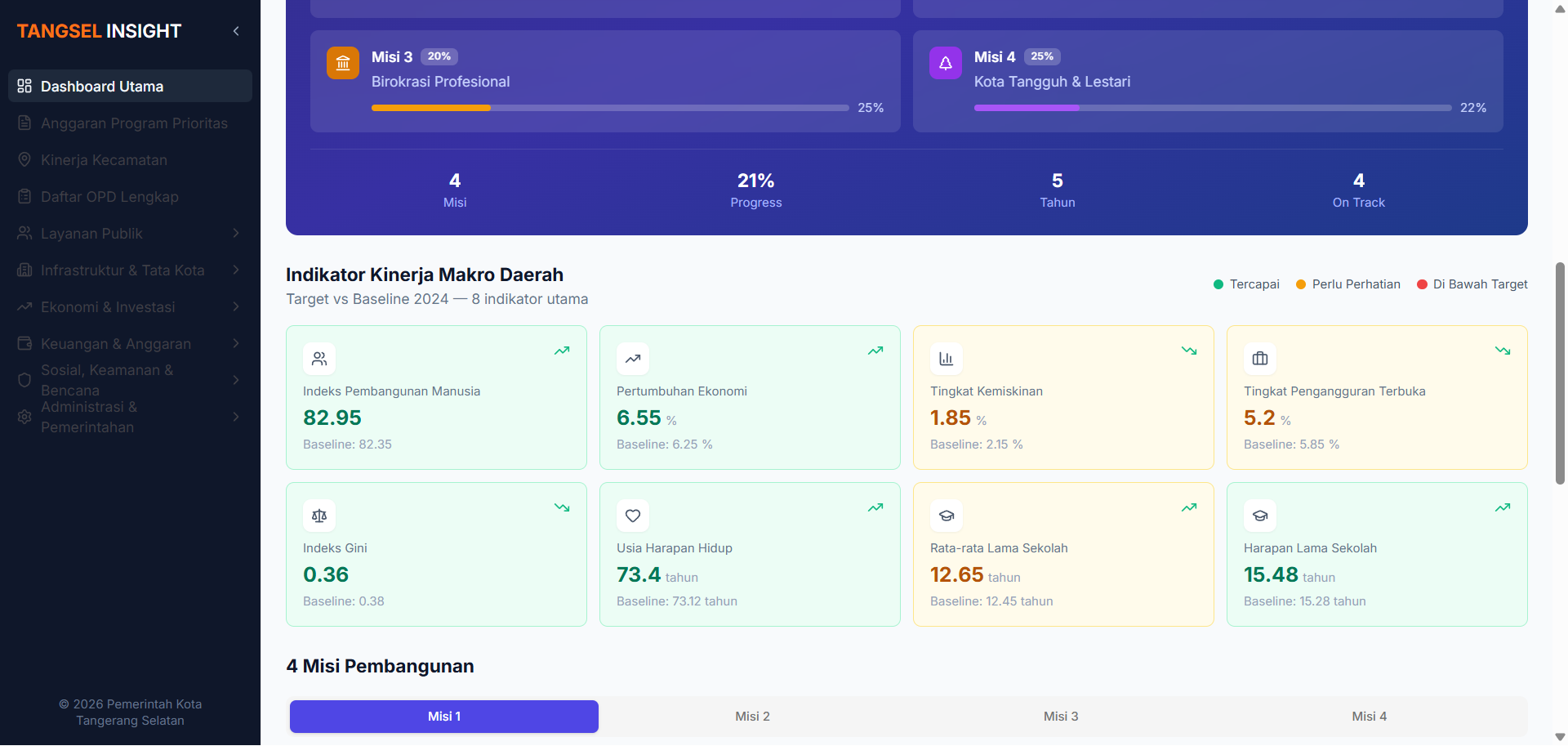The height and width of the screenshot is (746, 1568).
Task: Expand the Layanan Publik submenu
Action: tap(236, 234)
